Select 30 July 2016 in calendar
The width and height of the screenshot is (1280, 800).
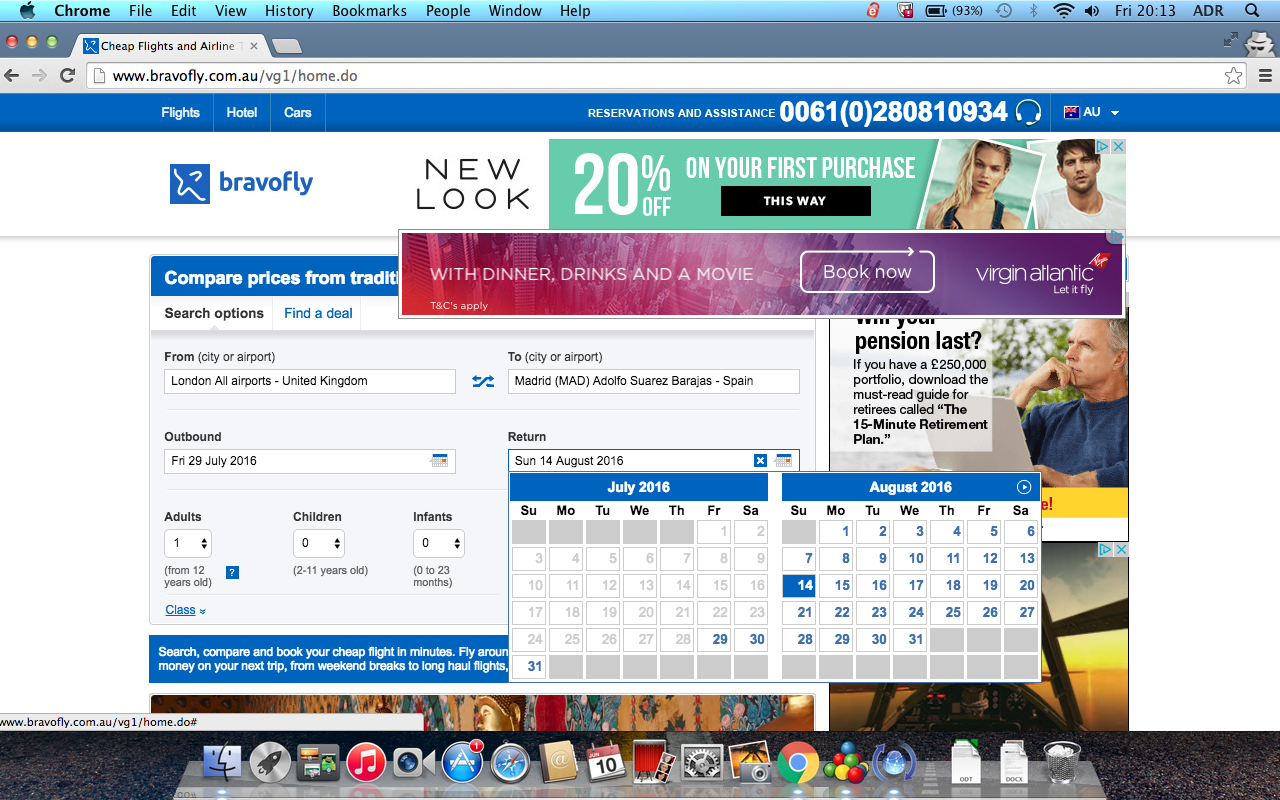751,639
